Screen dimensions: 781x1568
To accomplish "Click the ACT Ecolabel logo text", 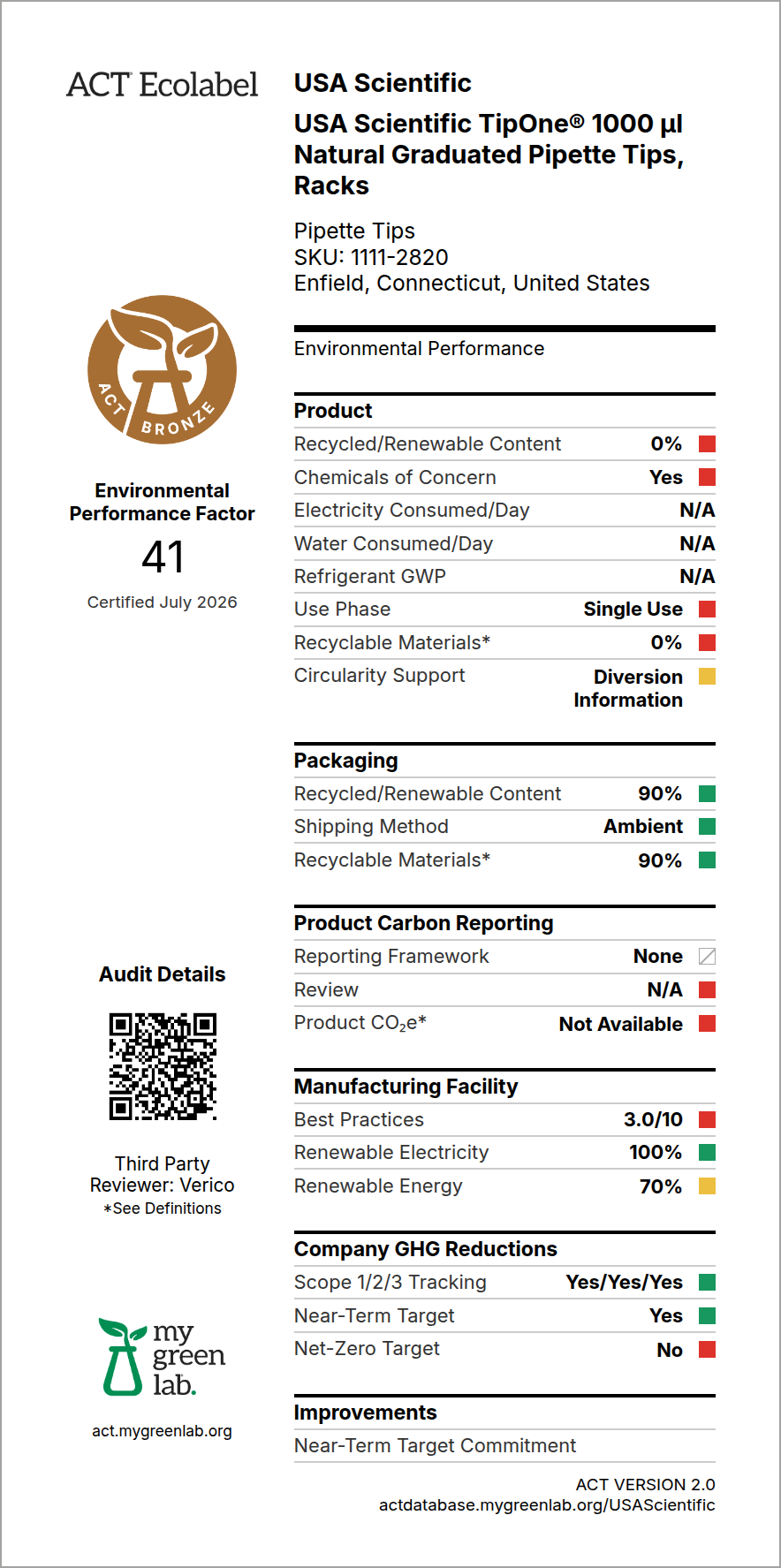I will (163, 85).
